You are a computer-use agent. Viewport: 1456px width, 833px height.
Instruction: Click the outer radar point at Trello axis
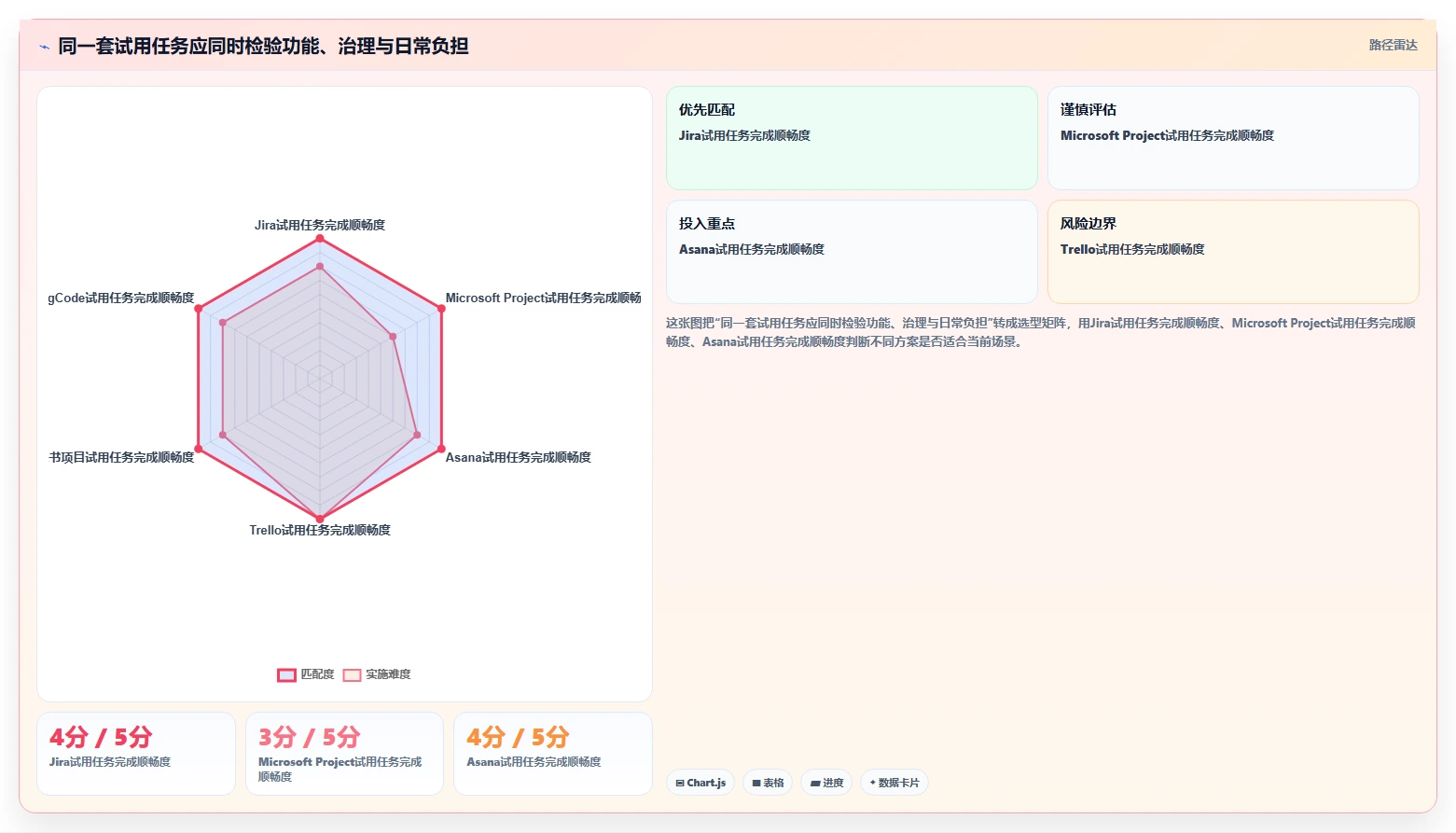[320, 519]
